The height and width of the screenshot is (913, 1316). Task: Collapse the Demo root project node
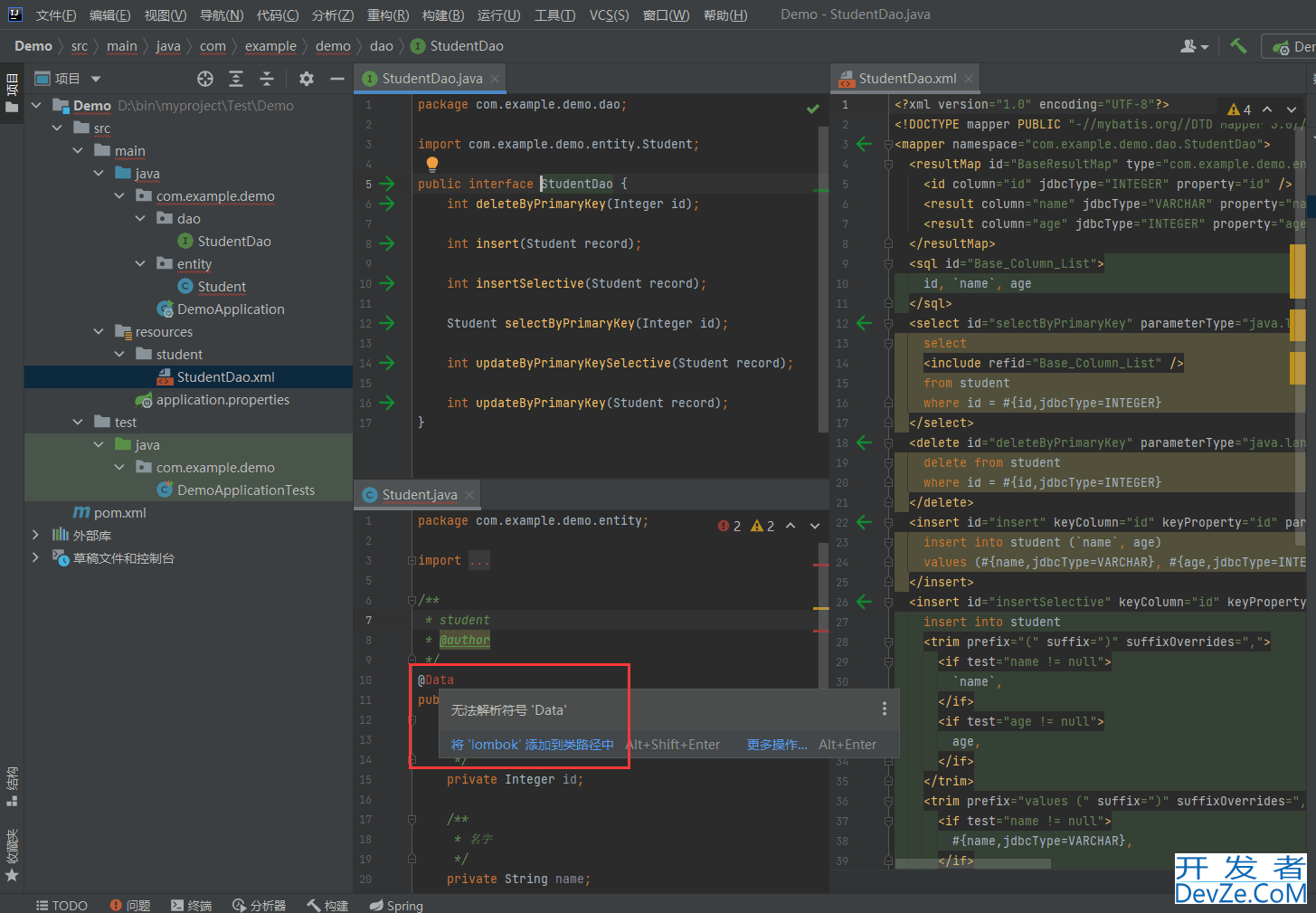pos(36,106)
